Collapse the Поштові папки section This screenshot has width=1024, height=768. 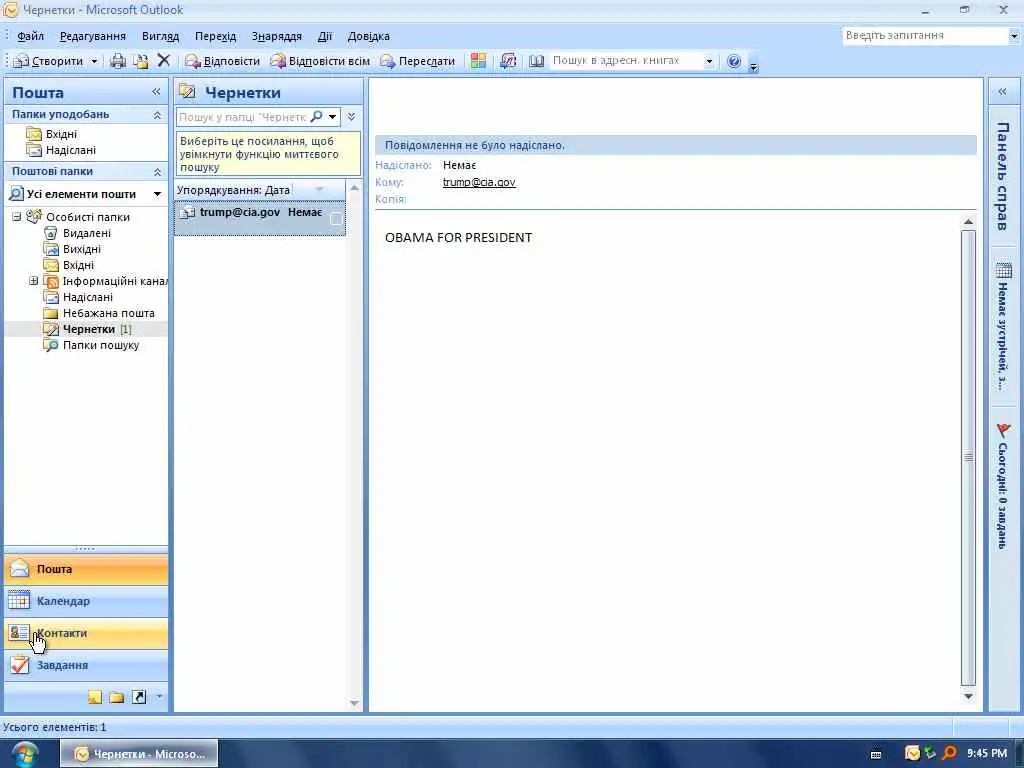click(x=157, y=172)
